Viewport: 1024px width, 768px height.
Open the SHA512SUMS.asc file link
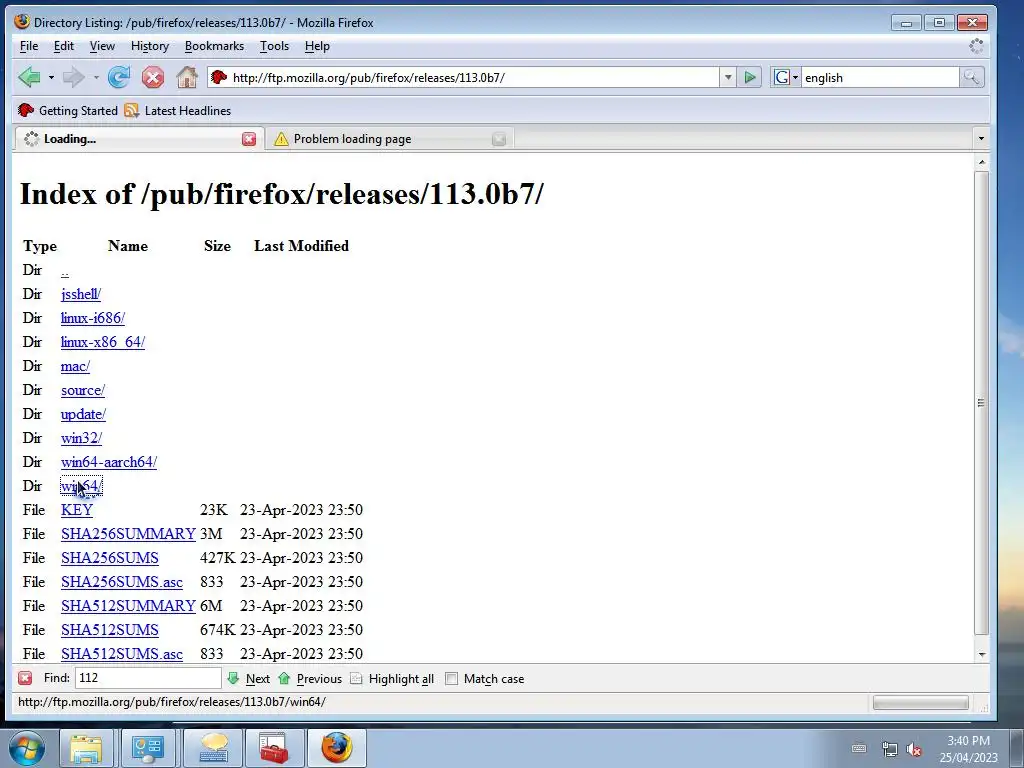click(121, 654)
